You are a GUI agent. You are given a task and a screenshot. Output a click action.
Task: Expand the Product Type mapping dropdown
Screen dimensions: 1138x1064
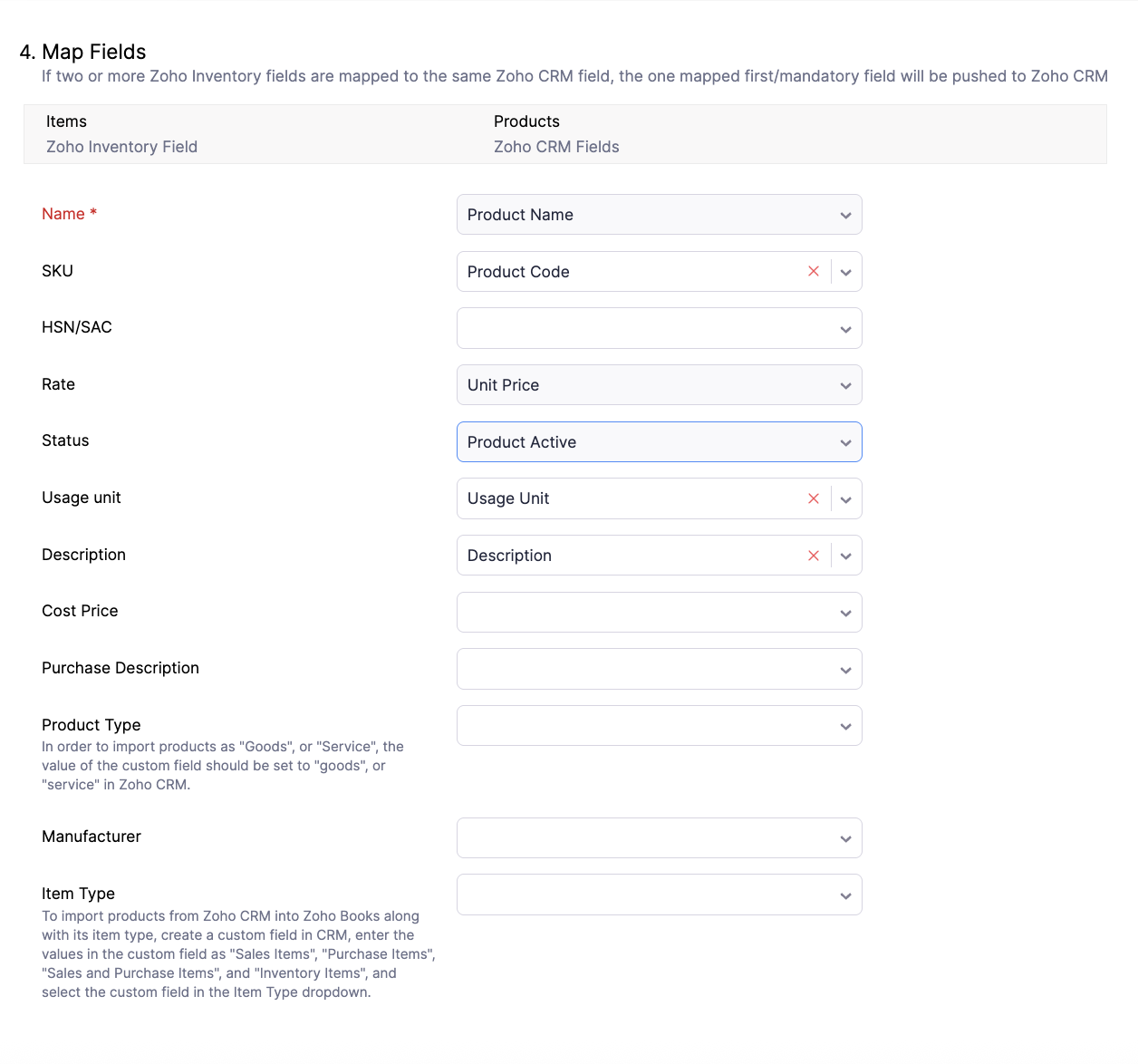point(659,726)
